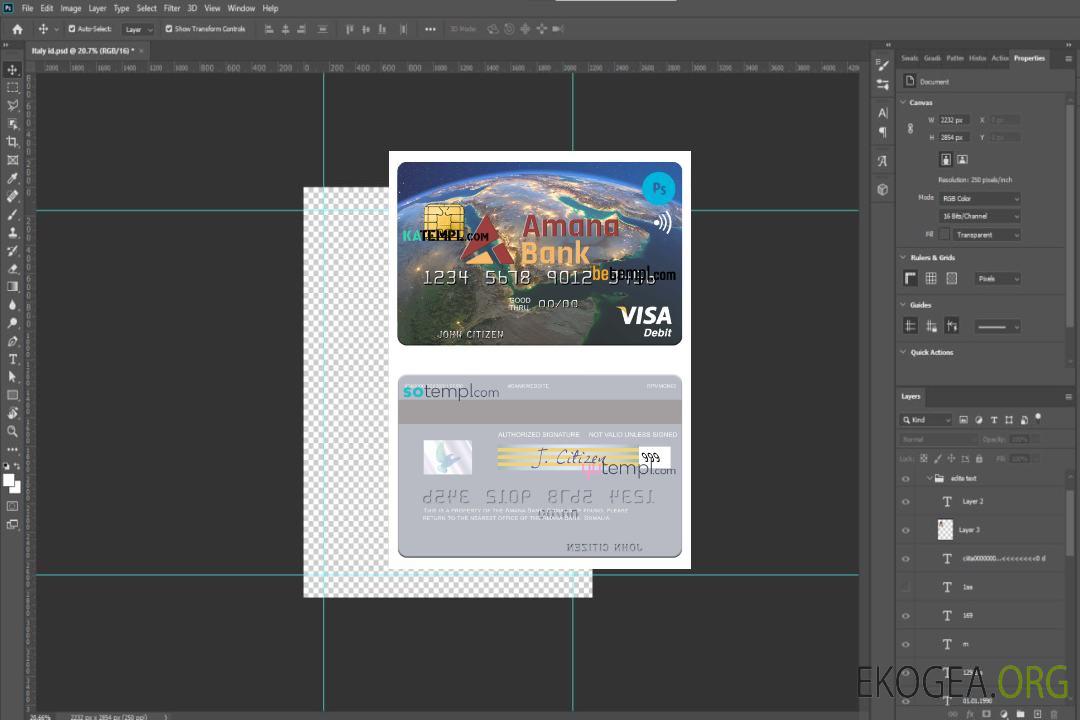This screenshot has height=720, width=1080.
Task: Open the File menu
Action: 27,8
